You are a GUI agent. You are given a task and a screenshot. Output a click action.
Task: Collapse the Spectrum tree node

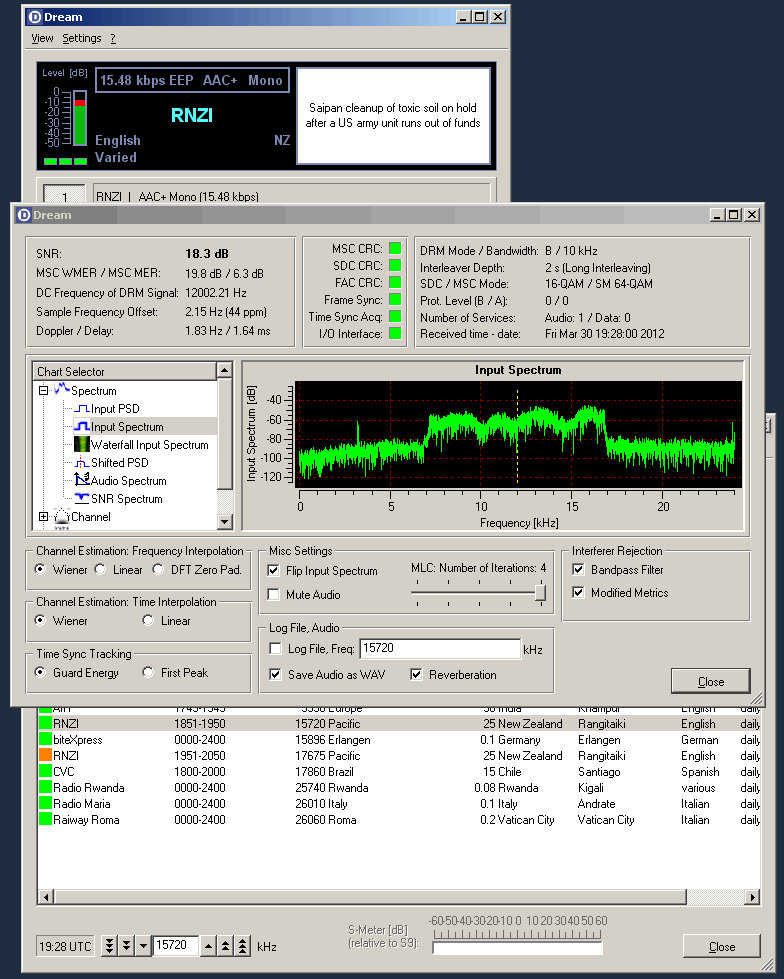click(x=43, y=391)
